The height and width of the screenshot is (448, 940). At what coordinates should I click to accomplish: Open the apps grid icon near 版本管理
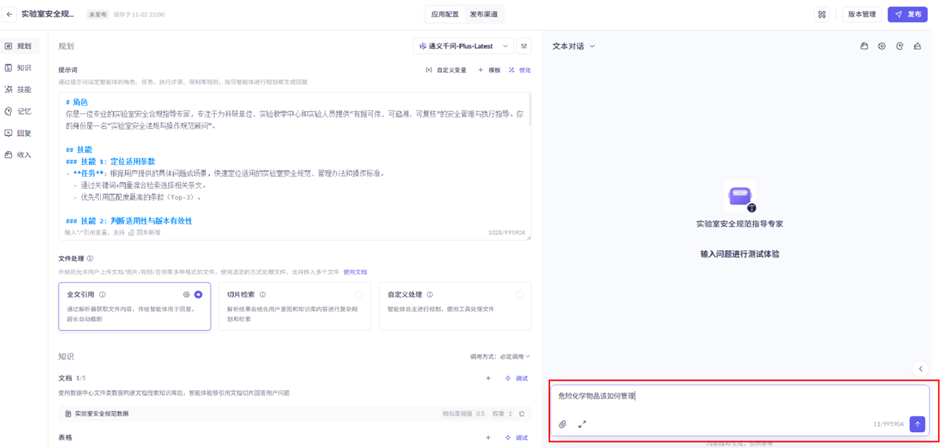[822, 14]
